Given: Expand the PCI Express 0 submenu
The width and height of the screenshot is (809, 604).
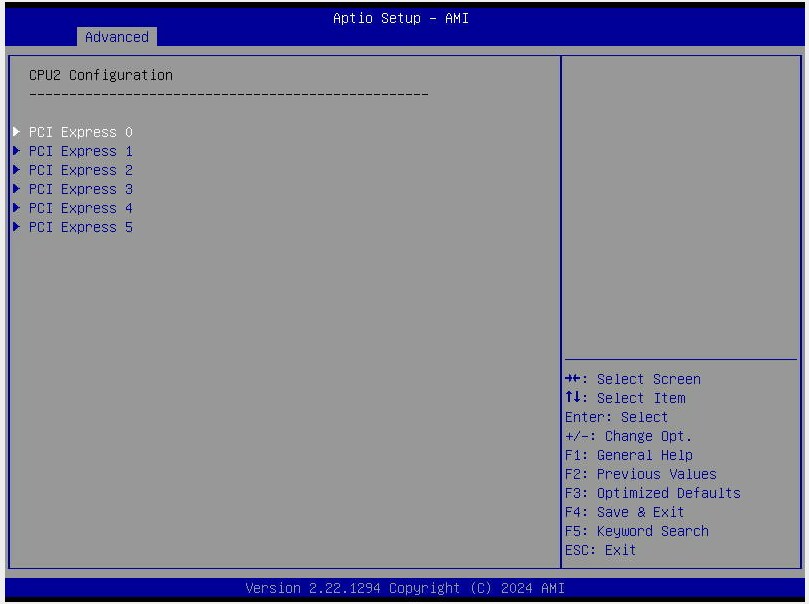Looking at the screenshot, I should (80, 131).
